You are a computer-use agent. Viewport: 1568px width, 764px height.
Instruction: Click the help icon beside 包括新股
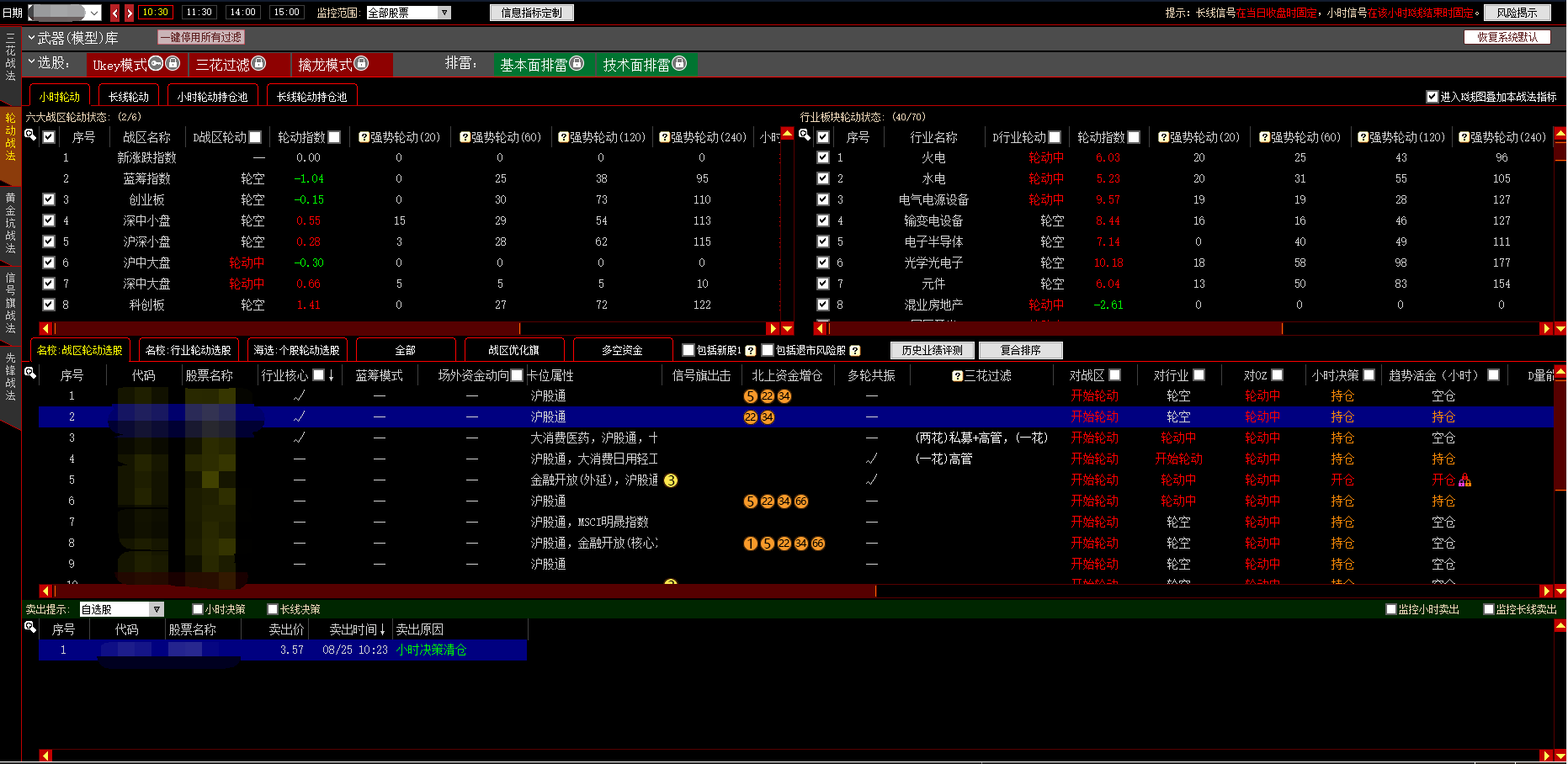pyautogui.click(x=750, y=351)
